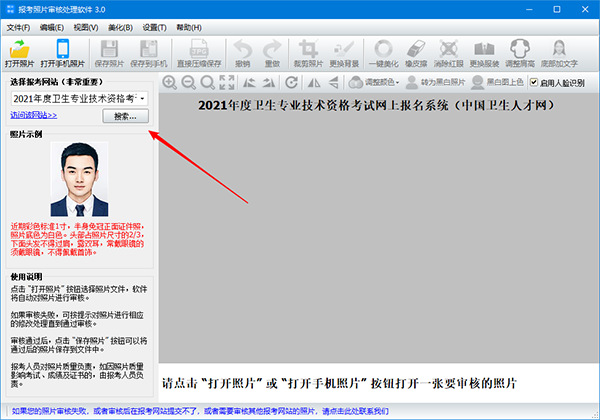Screen dimensions: 600x420
Task: Click the 搜索... button
Action: [126, 117]
